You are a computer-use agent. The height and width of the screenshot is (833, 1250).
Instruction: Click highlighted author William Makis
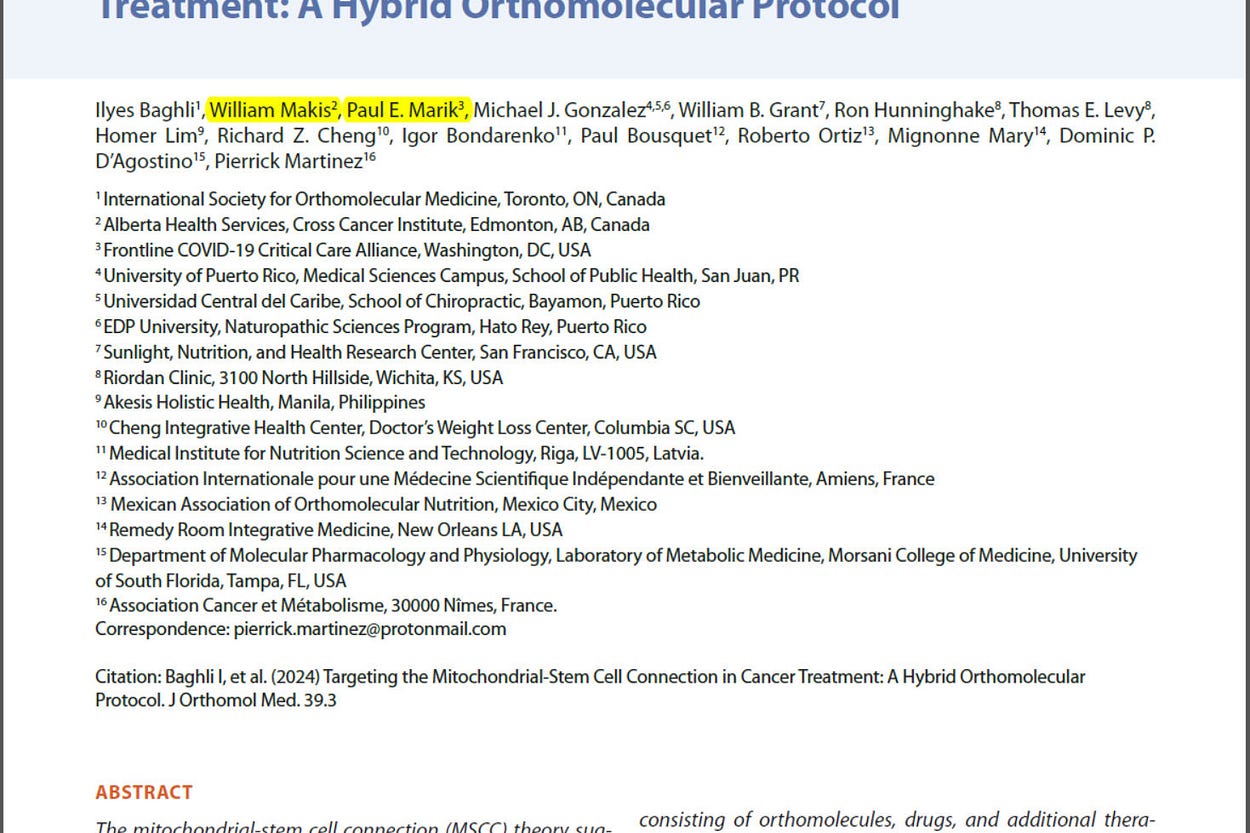[x=274, y=110]
